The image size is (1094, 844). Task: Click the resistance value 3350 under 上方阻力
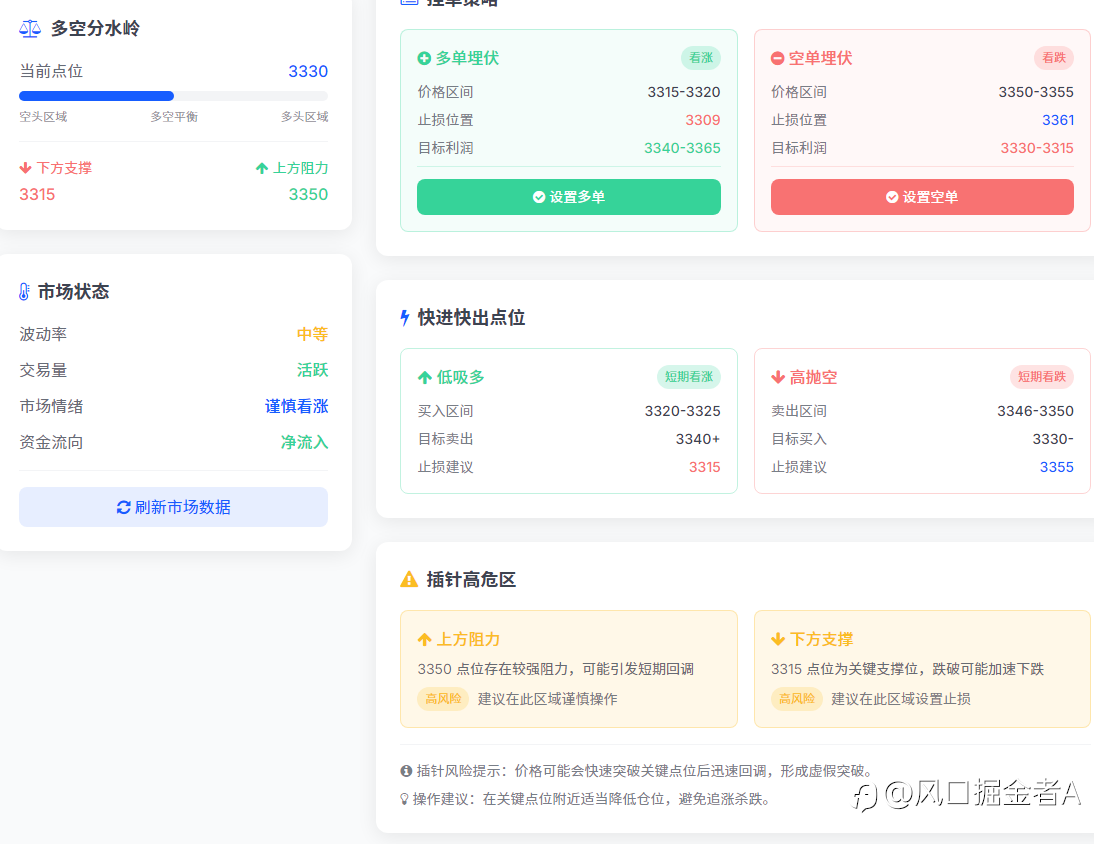(308, 195)
